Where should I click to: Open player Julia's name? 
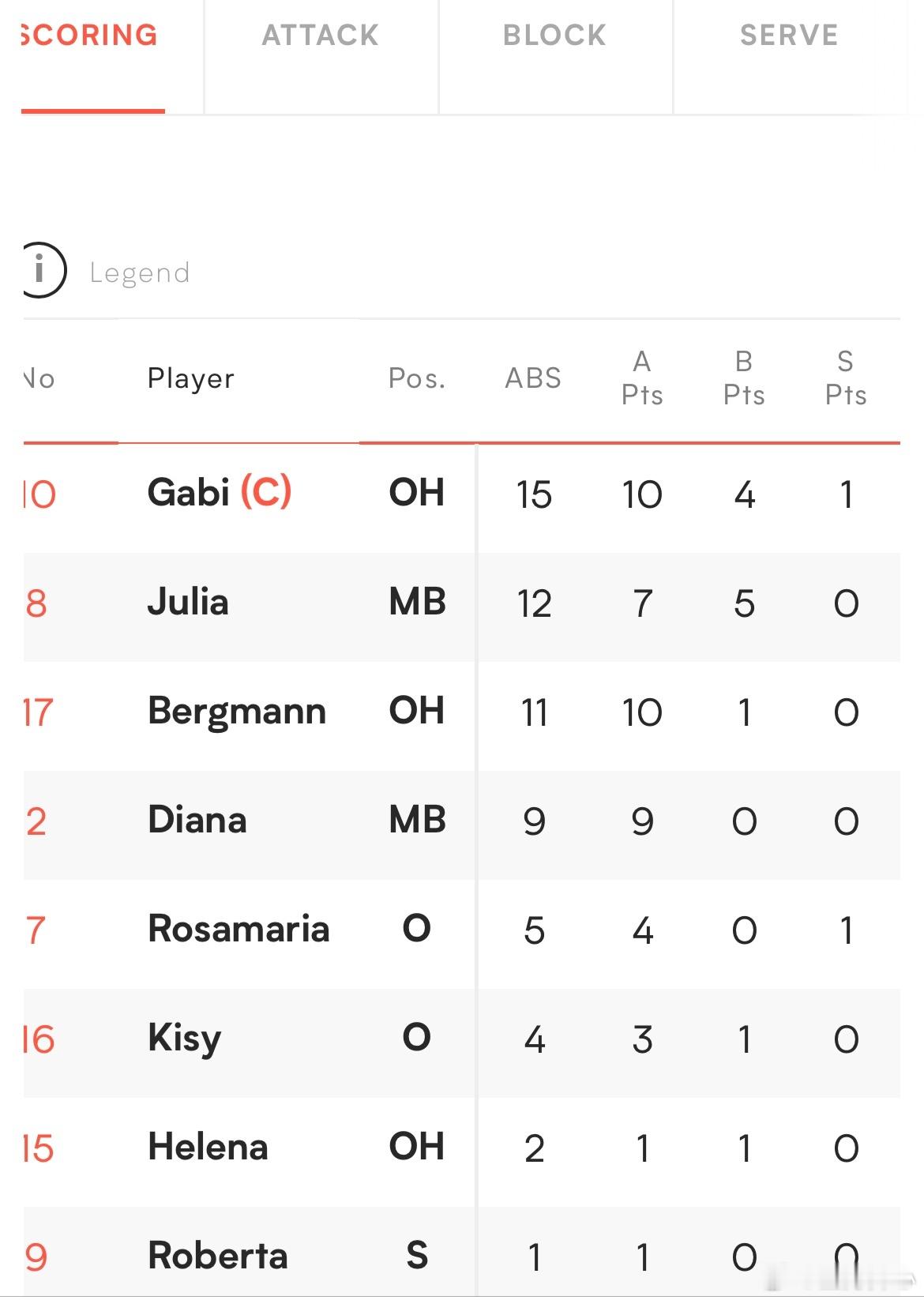click(x=188, y=603)
